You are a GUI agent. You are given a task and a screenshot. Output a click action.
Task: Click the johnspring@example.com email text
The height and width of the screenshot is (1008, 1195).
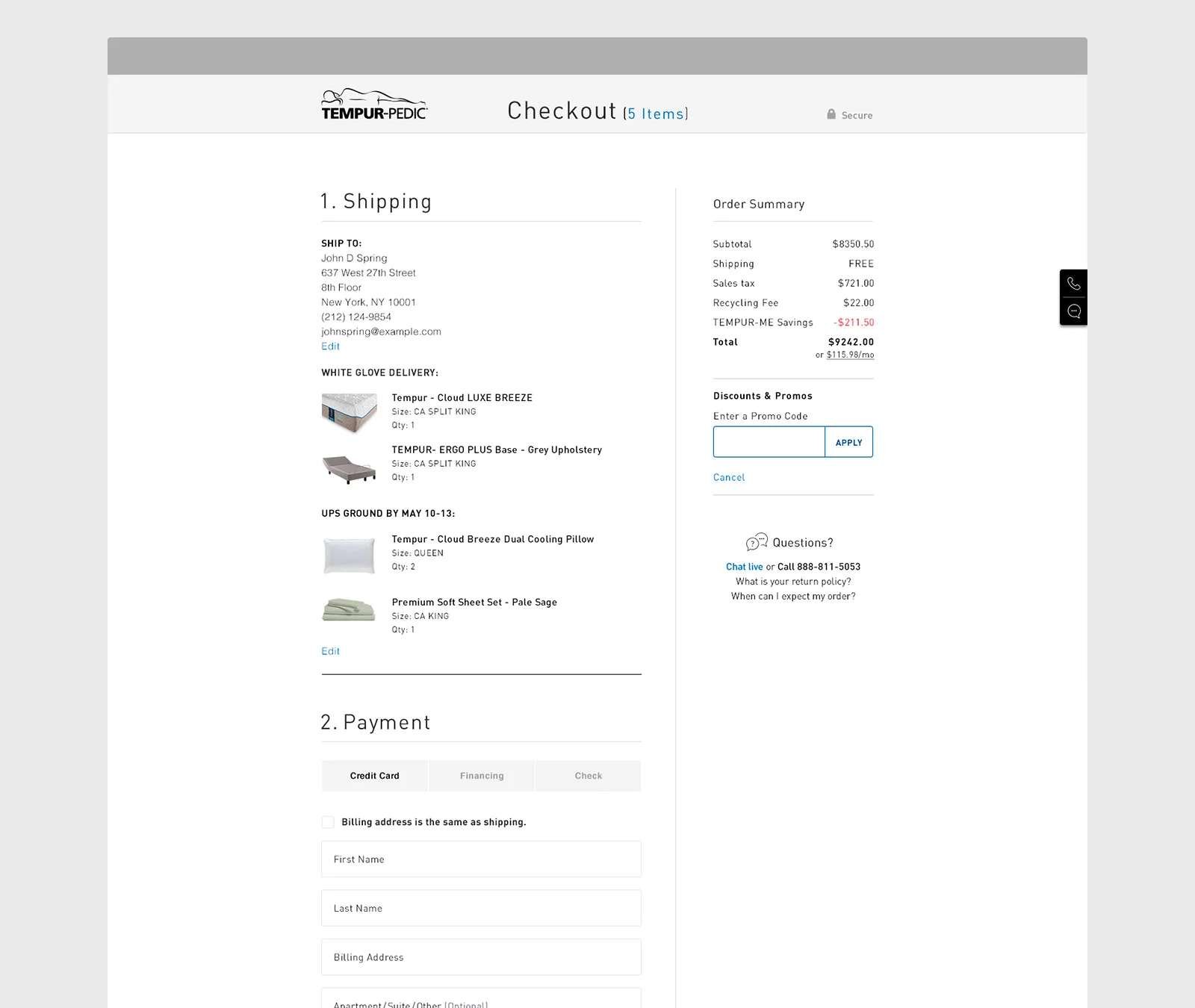[381, 332]
